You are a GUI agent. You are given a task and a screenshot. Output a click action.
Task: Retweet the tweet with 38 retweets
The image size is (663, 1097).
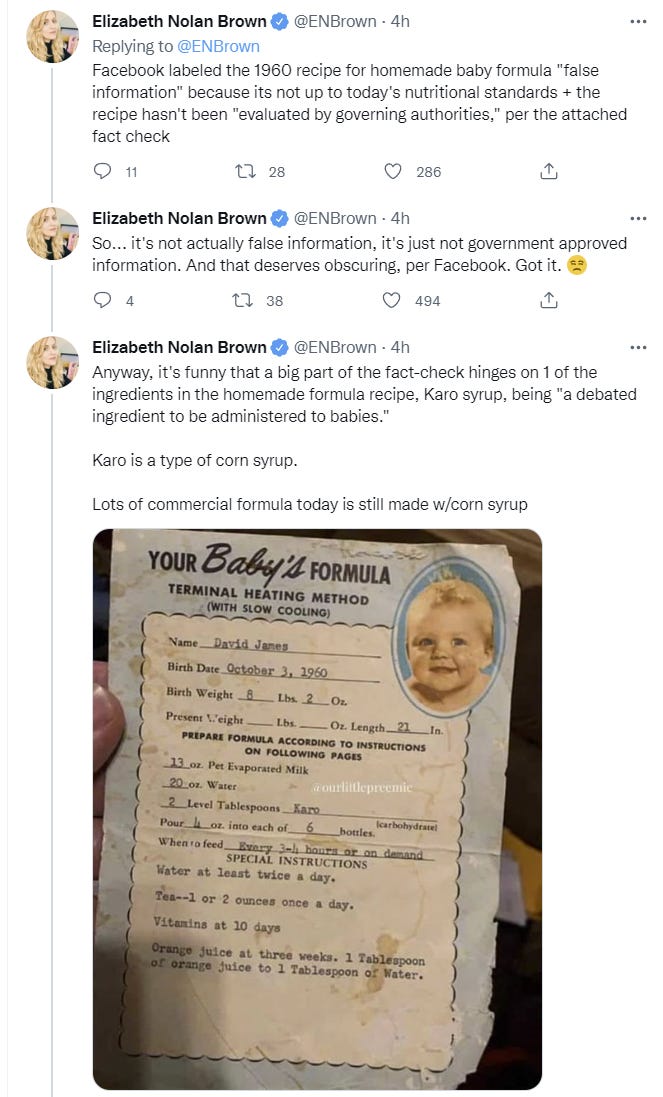(x=241, y=300)
